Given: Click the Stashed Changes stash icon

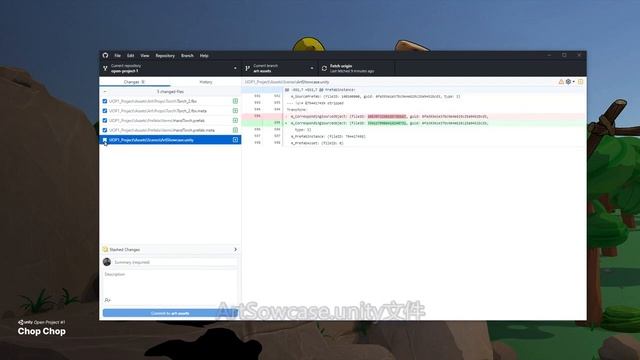Looking at the screenshot, I should (x=105, y=249).
